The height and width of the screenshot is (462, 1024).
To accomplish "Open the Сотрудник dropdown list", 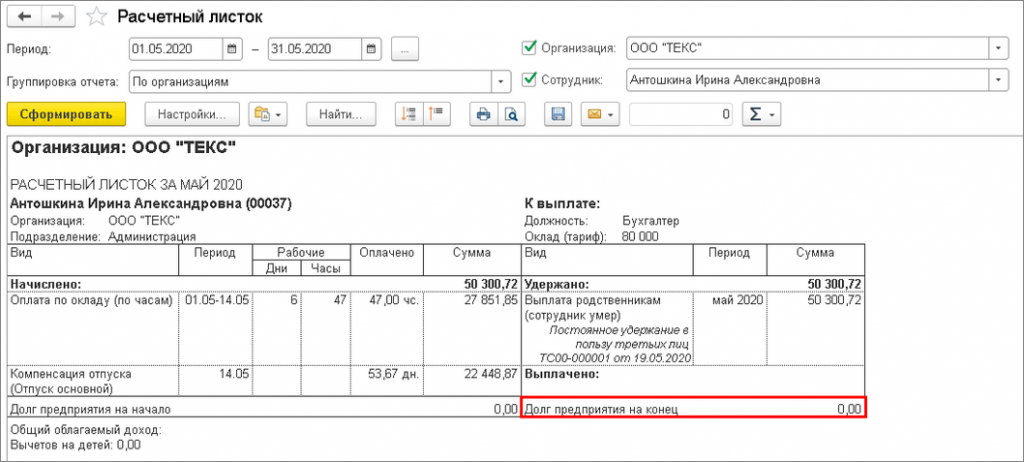I will (997, 81).
